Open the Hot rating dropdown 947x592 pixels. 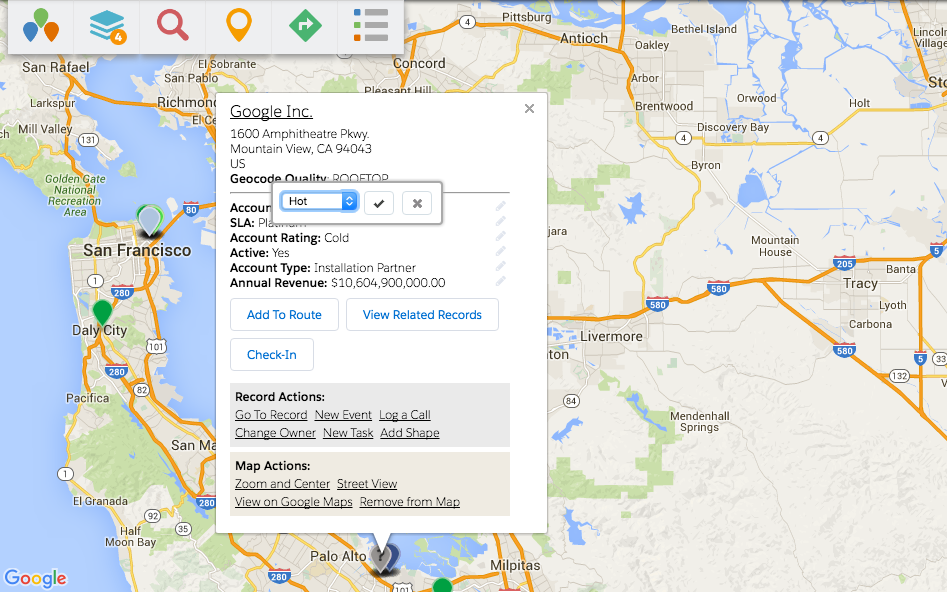pos(319,201)
